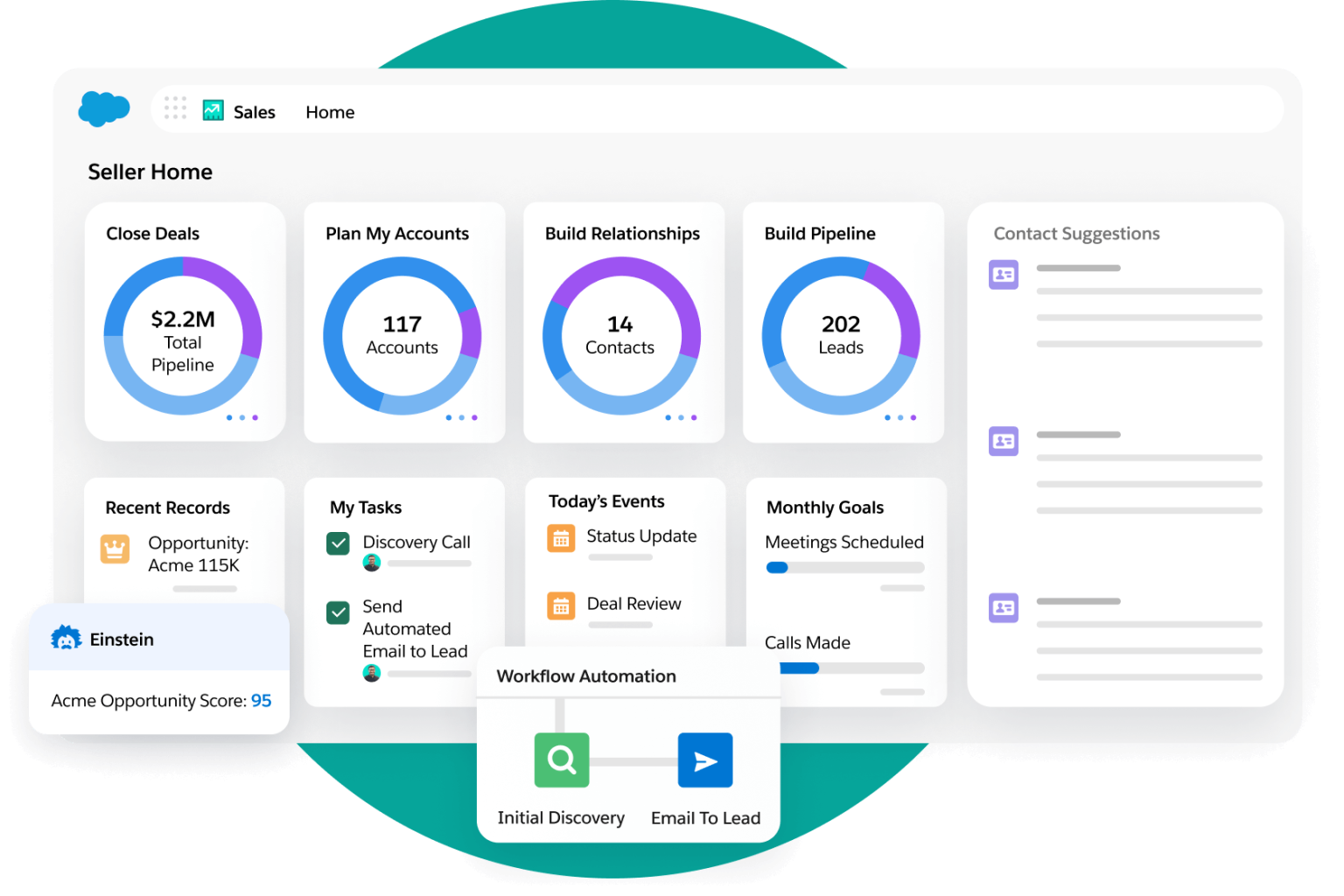Click the first contact card icon in Contact Suggestions

coord(1004,275)
